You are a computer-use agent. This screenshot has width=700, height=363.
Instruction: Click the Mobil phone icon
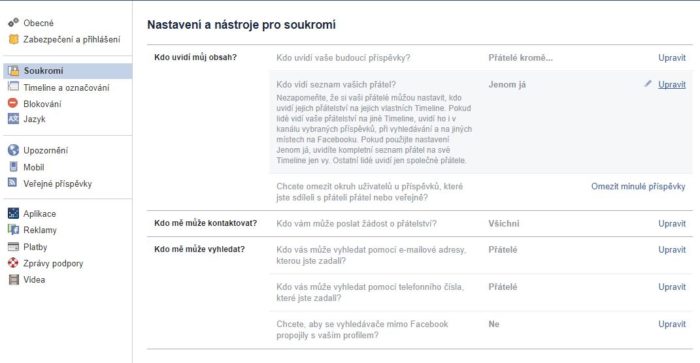(x=13, y=167)
